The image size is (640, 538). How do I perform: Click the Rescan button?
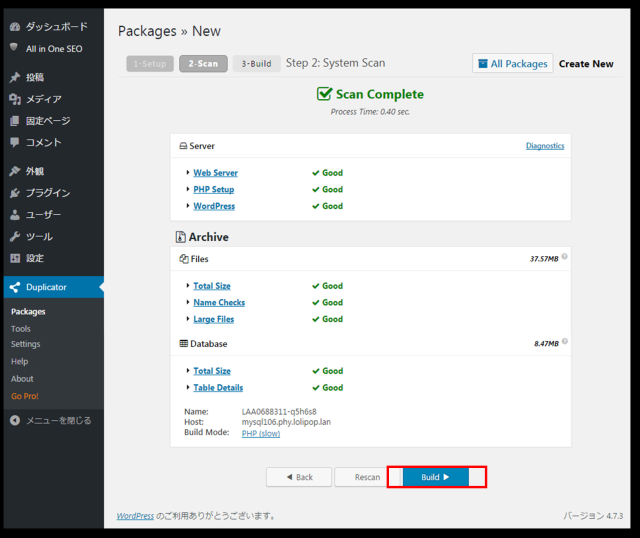pyautogui.click(x=367, y=477)
